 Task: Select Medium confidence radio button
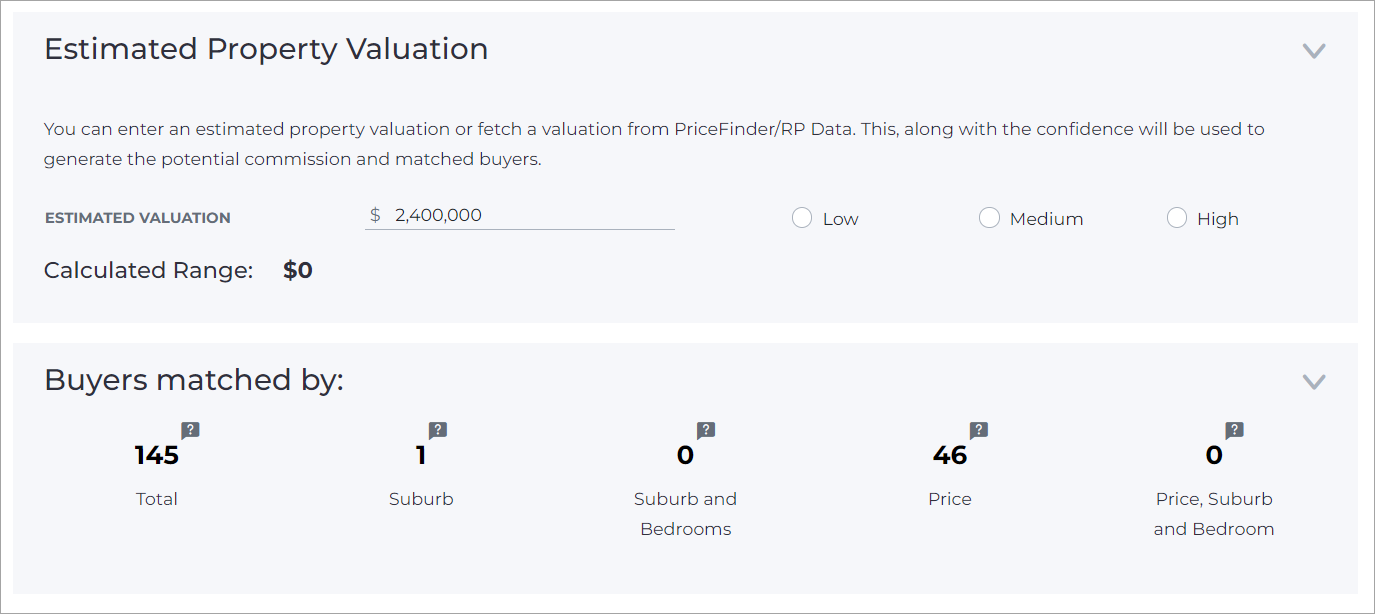coord(989,218)
